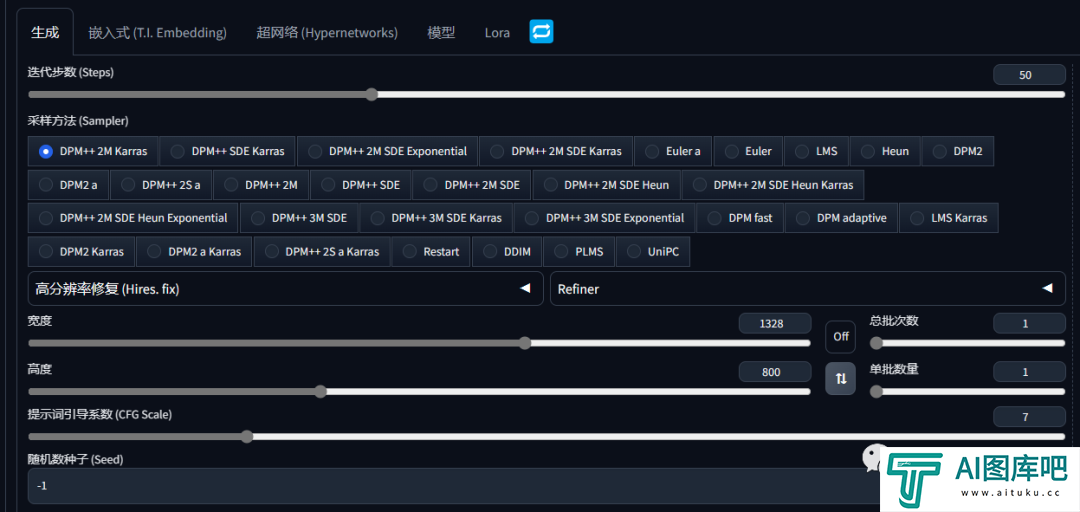Select the Euler a sampler
This screenshot has height=512, width=1080.
671,151
